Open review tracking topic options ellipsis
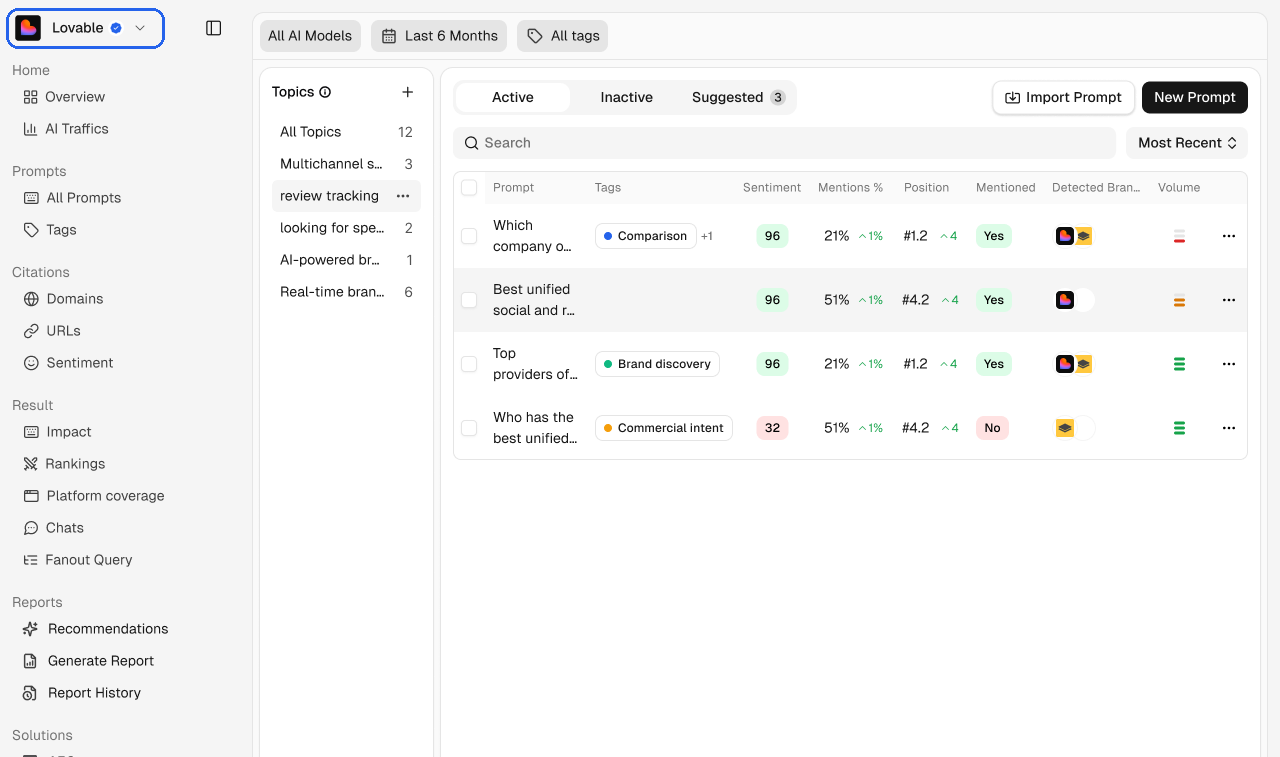 403,196
